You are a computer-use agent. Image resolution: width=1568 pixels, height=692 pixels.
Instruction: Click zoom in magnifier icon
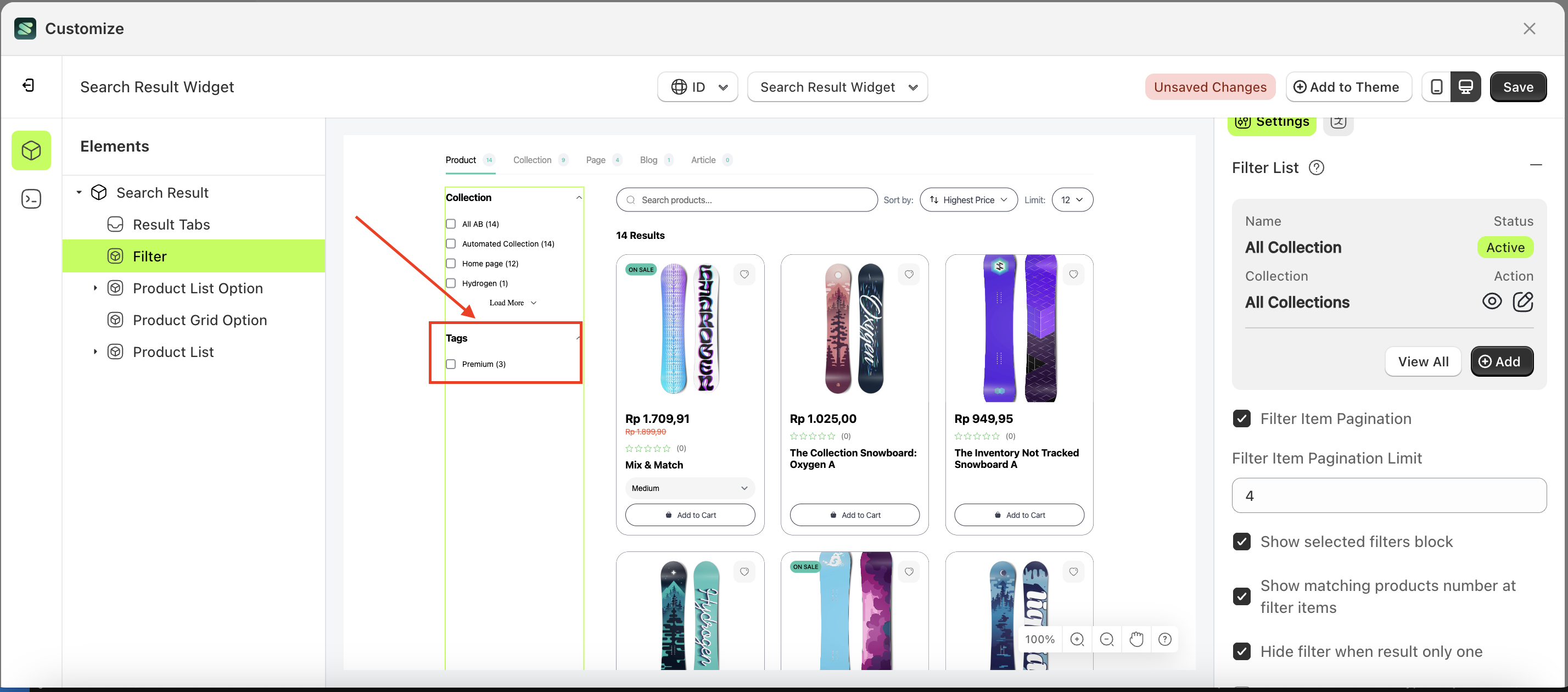pyautogui.click(x=1077, y=639)
